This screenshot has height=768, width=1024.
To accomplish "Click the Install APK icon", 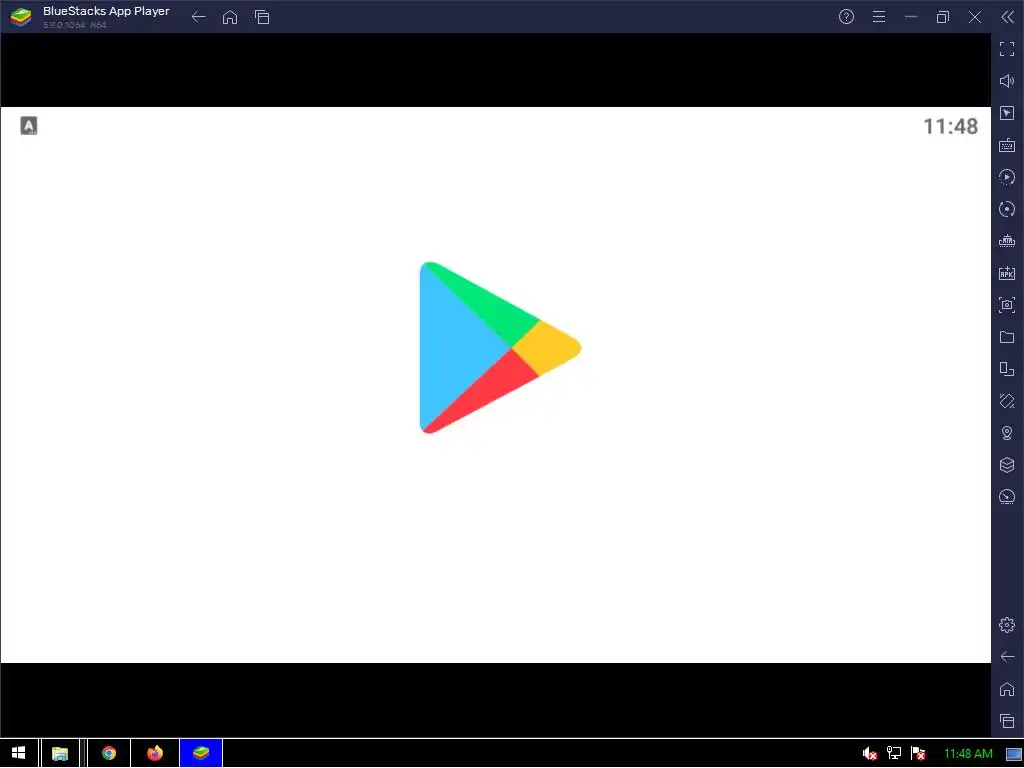I will (1007, 273).
